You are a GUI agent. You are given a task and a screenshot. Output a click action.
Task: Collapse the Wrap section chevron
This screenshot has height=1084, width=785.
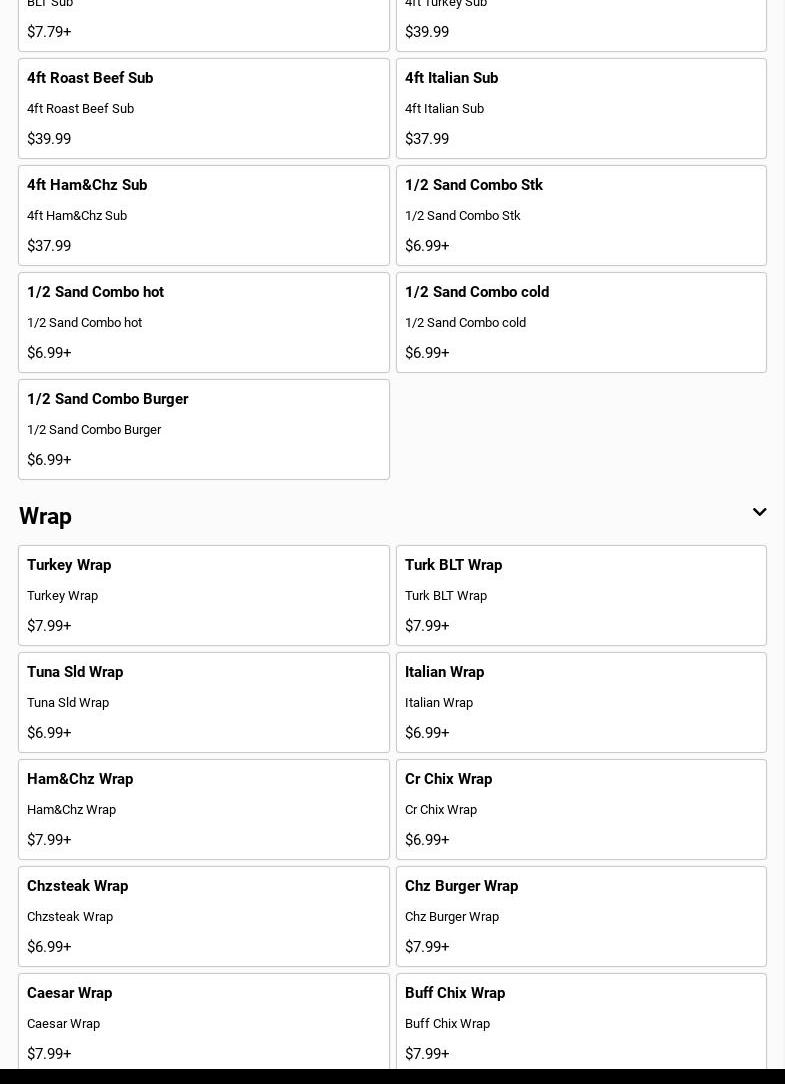pyautogui.click(x=759, y=513)
